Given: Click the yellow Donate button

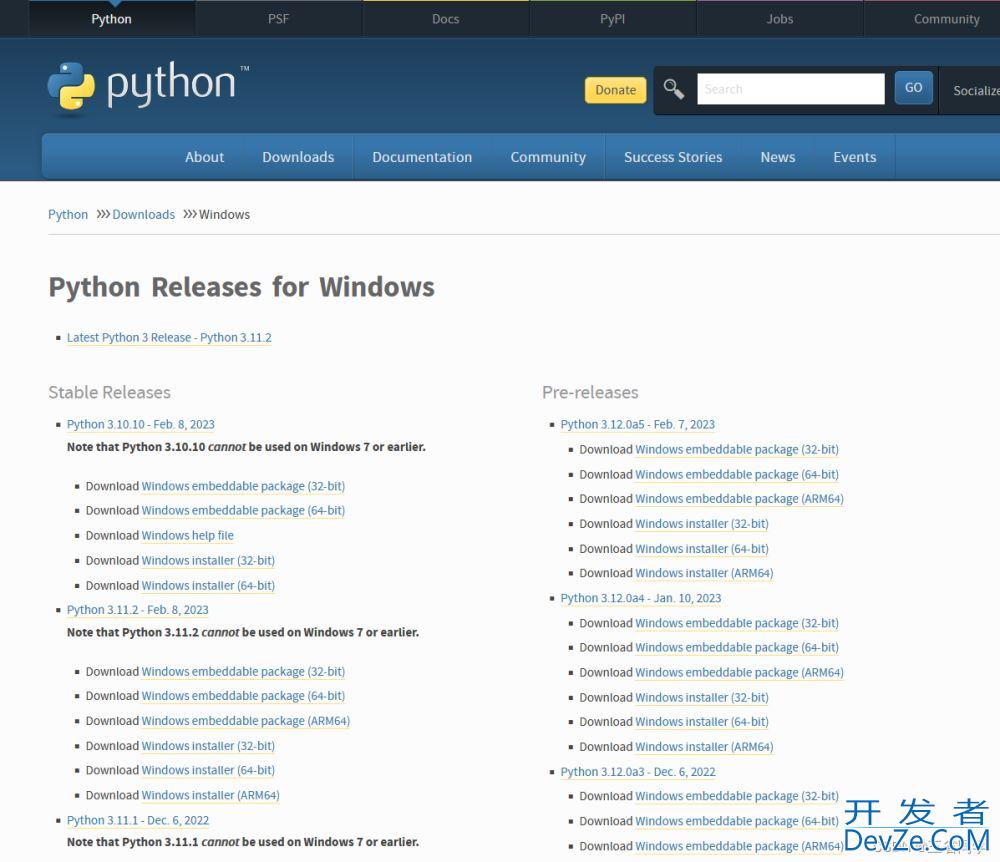Looking at the screenshot, I should click(615, 90).
